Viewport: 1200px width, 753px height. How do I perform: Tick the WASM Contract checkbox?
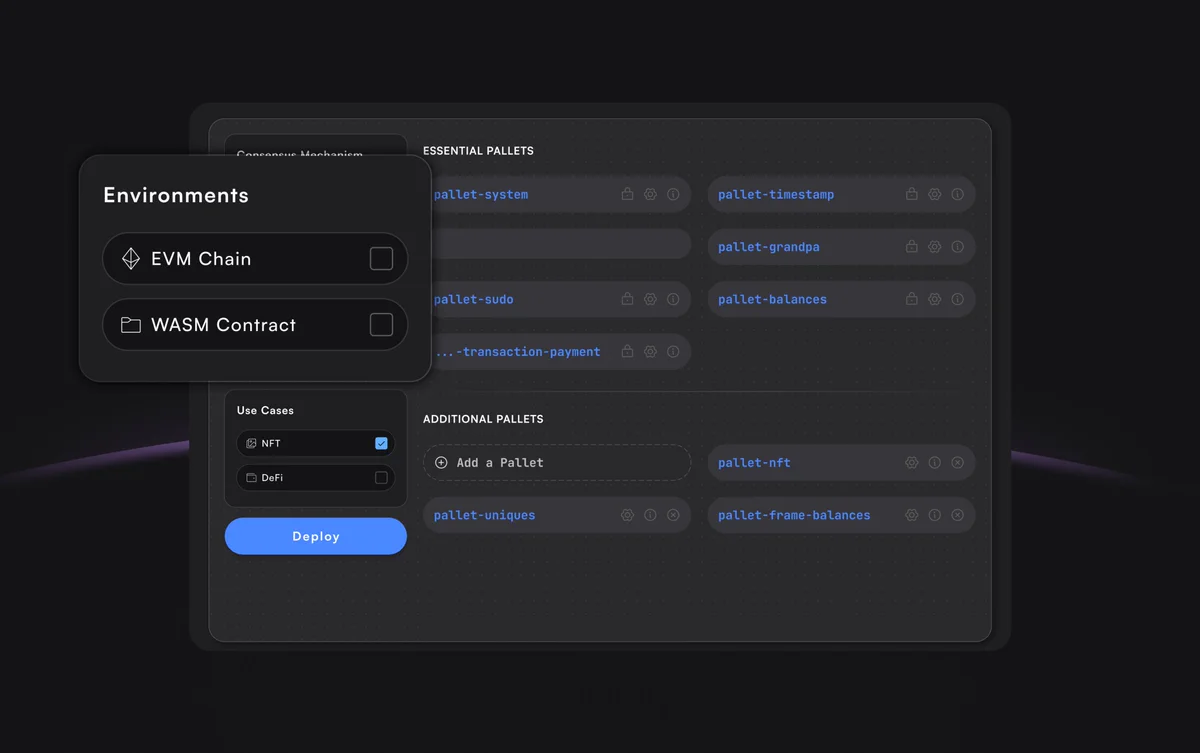pyautogui.click(x=381, y=325)
